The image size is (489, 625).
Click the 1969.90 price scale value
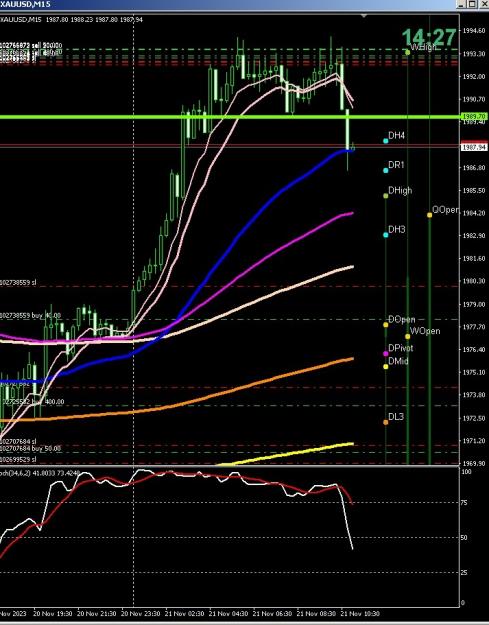pyautogui.click(x=474, y=464)
